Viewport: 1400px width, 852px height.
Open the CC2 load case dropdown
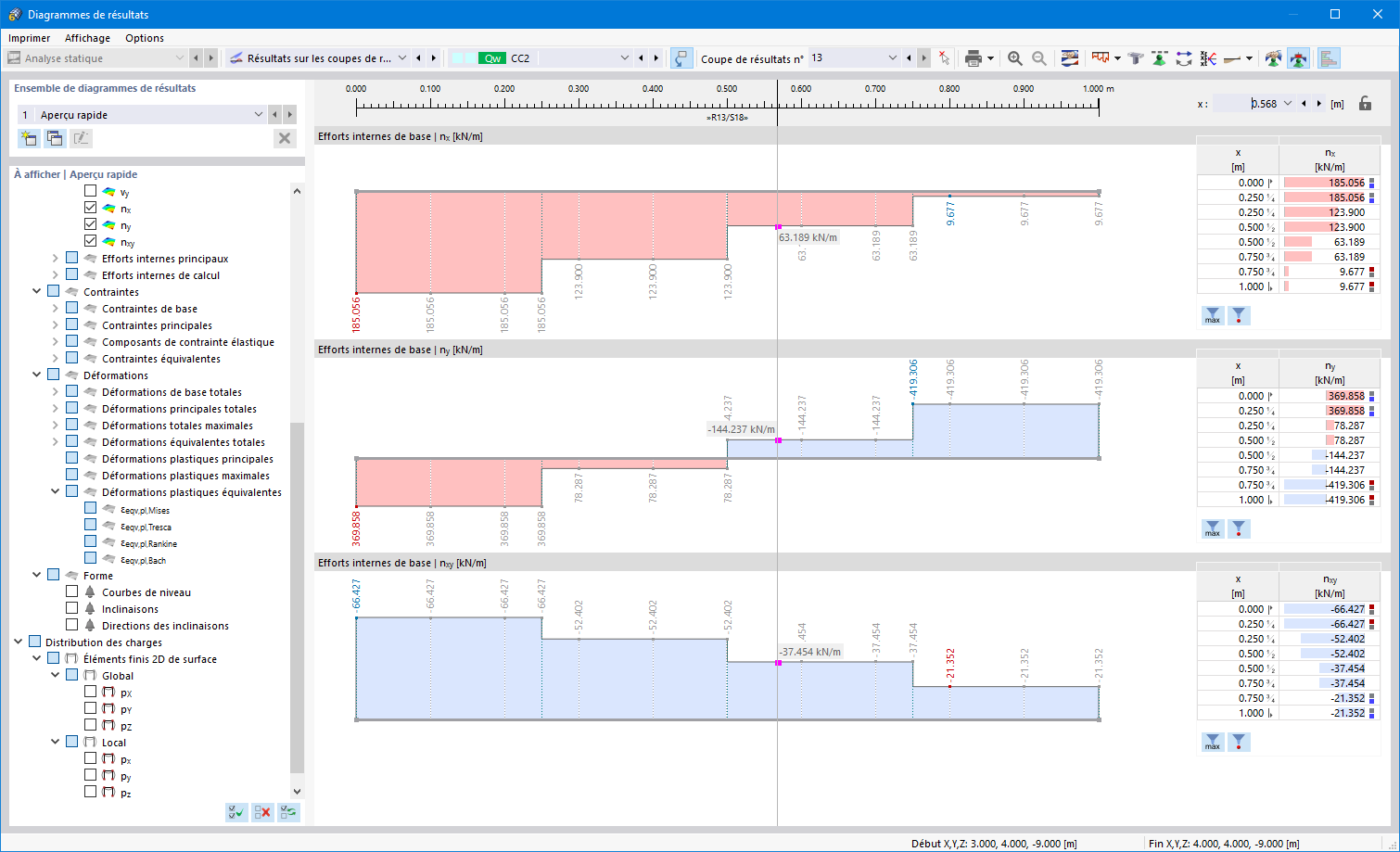pyautogui.click(x=624, y=58)
